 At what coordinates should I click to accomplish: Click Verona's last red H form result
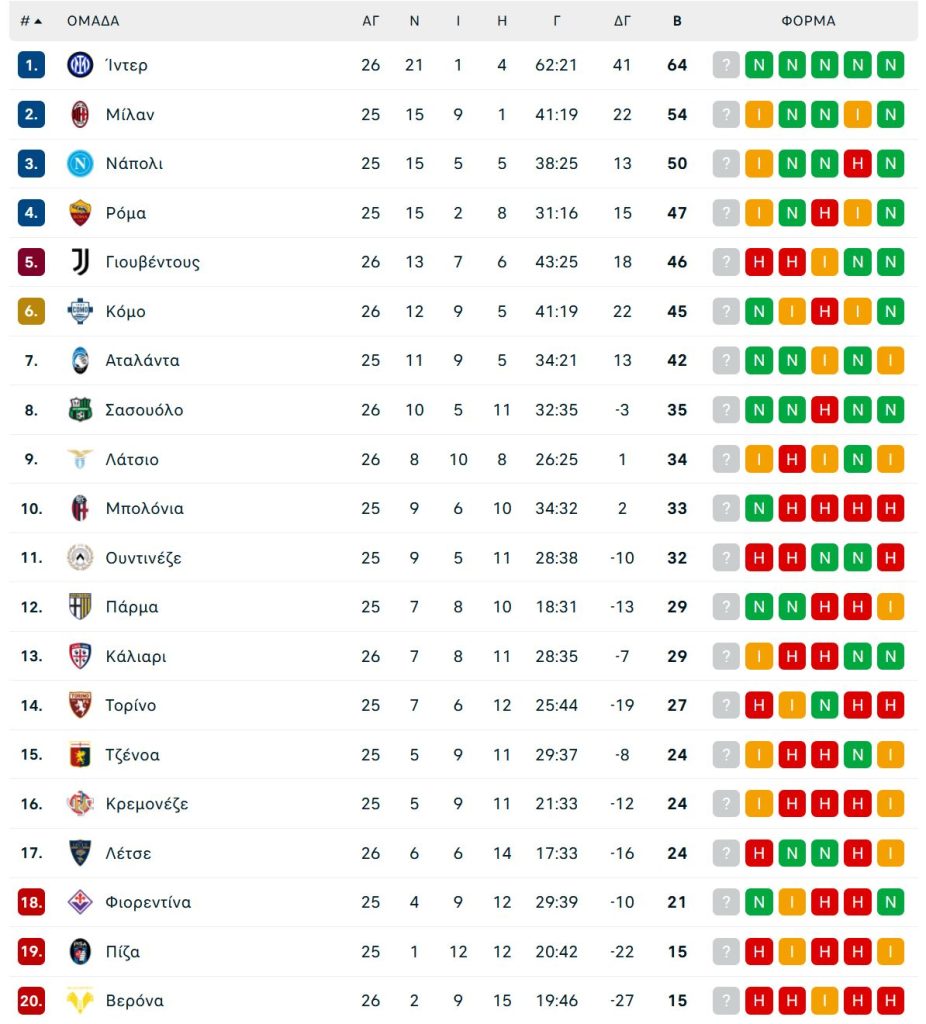pyautogui.click(x=891, y=1001)
